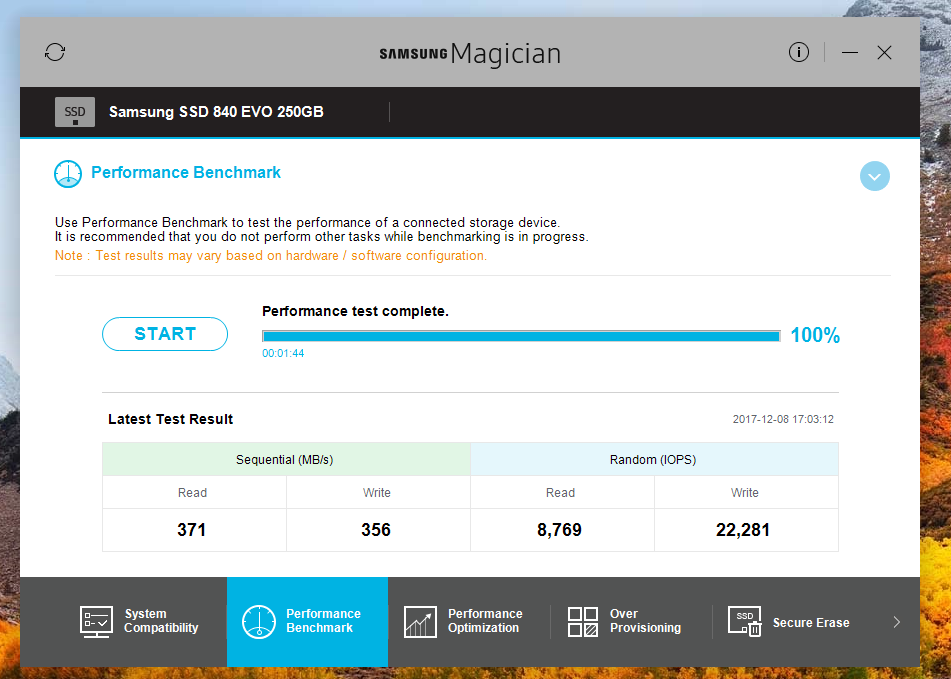Click the System Compatibility monitor icon
Screen dimensions: 951x679
(x=96, y=621)
